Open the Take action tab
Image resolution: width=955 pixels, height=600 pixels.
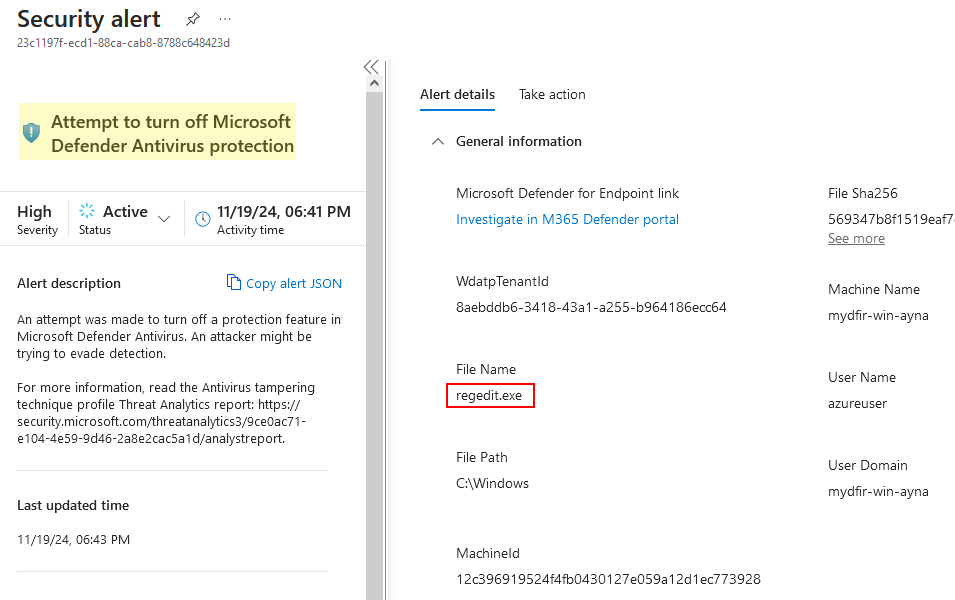click(552, 94)
